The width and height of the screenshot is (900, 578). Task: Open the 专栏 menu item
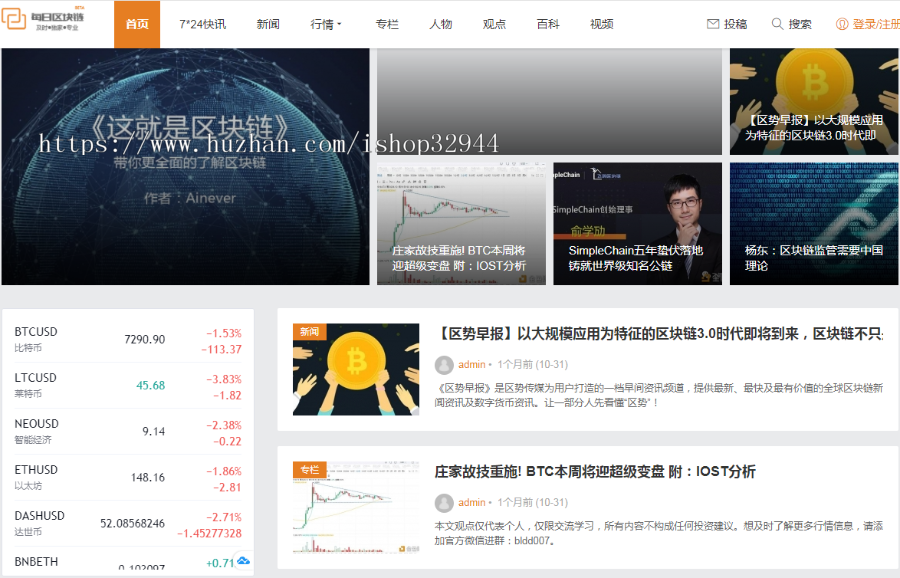(x=387, y=24)
